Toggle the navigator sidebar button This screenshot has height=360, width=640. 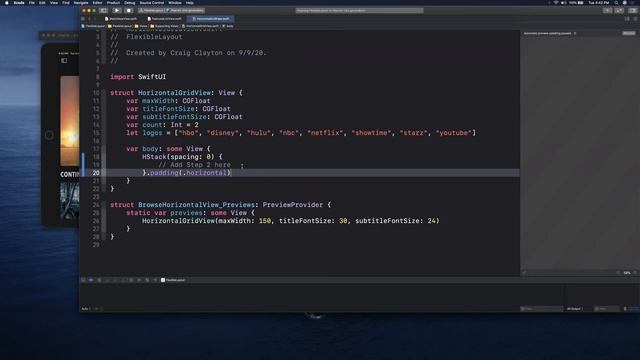[x=104, y=10]
